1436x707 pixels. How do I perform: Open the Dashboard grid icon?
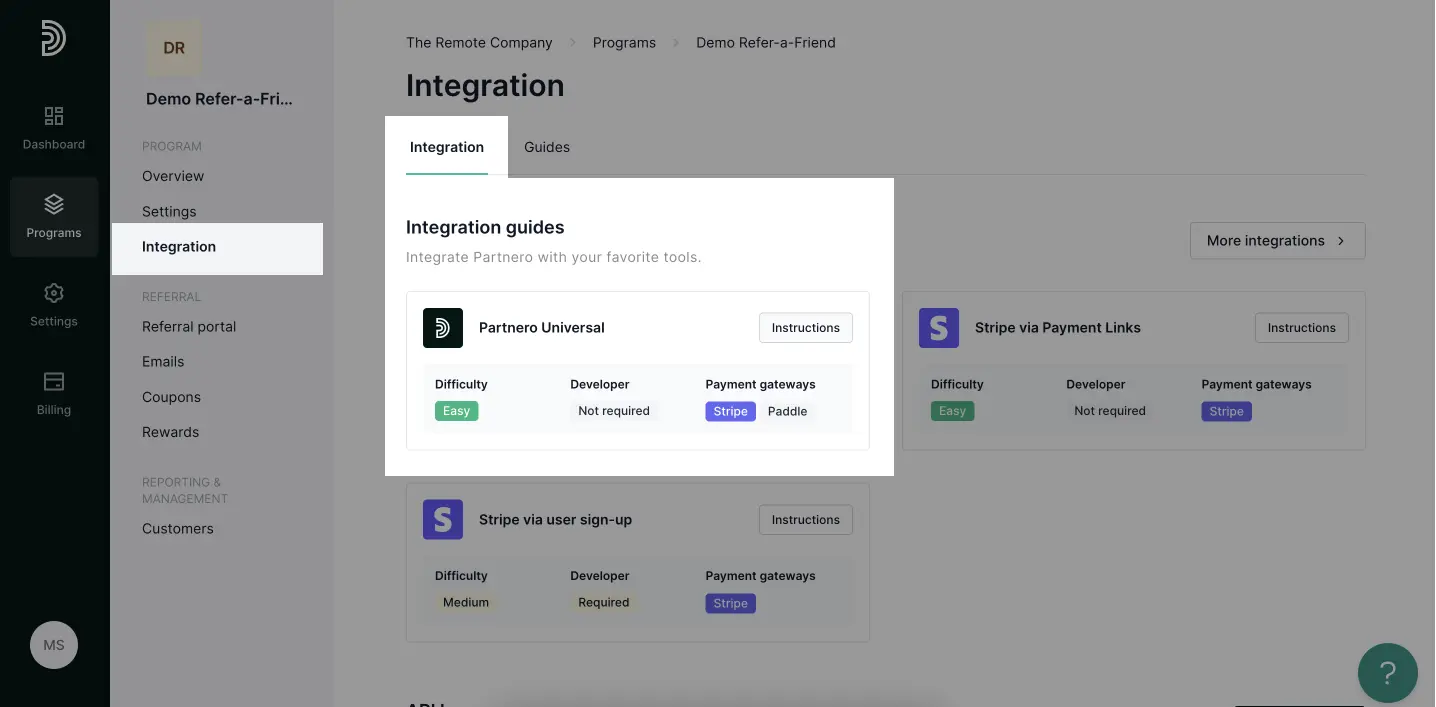[54, 116]
